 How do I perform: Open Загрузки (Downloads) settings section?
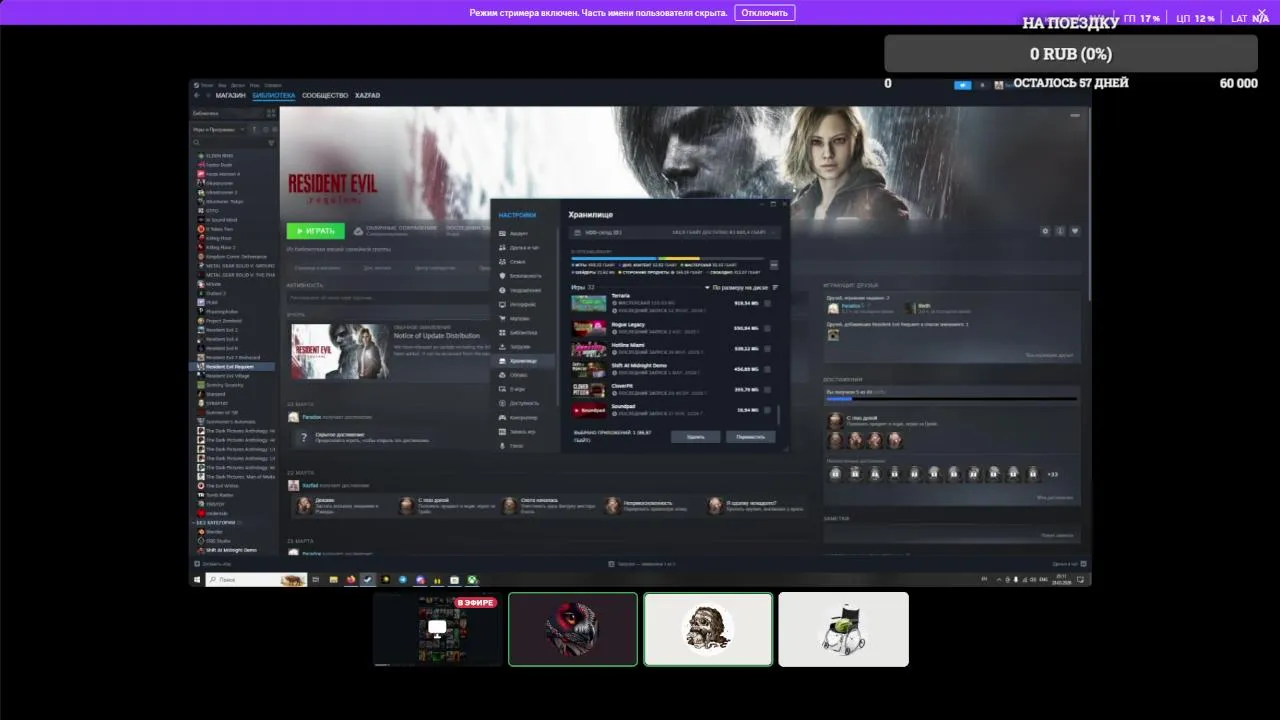524,346
